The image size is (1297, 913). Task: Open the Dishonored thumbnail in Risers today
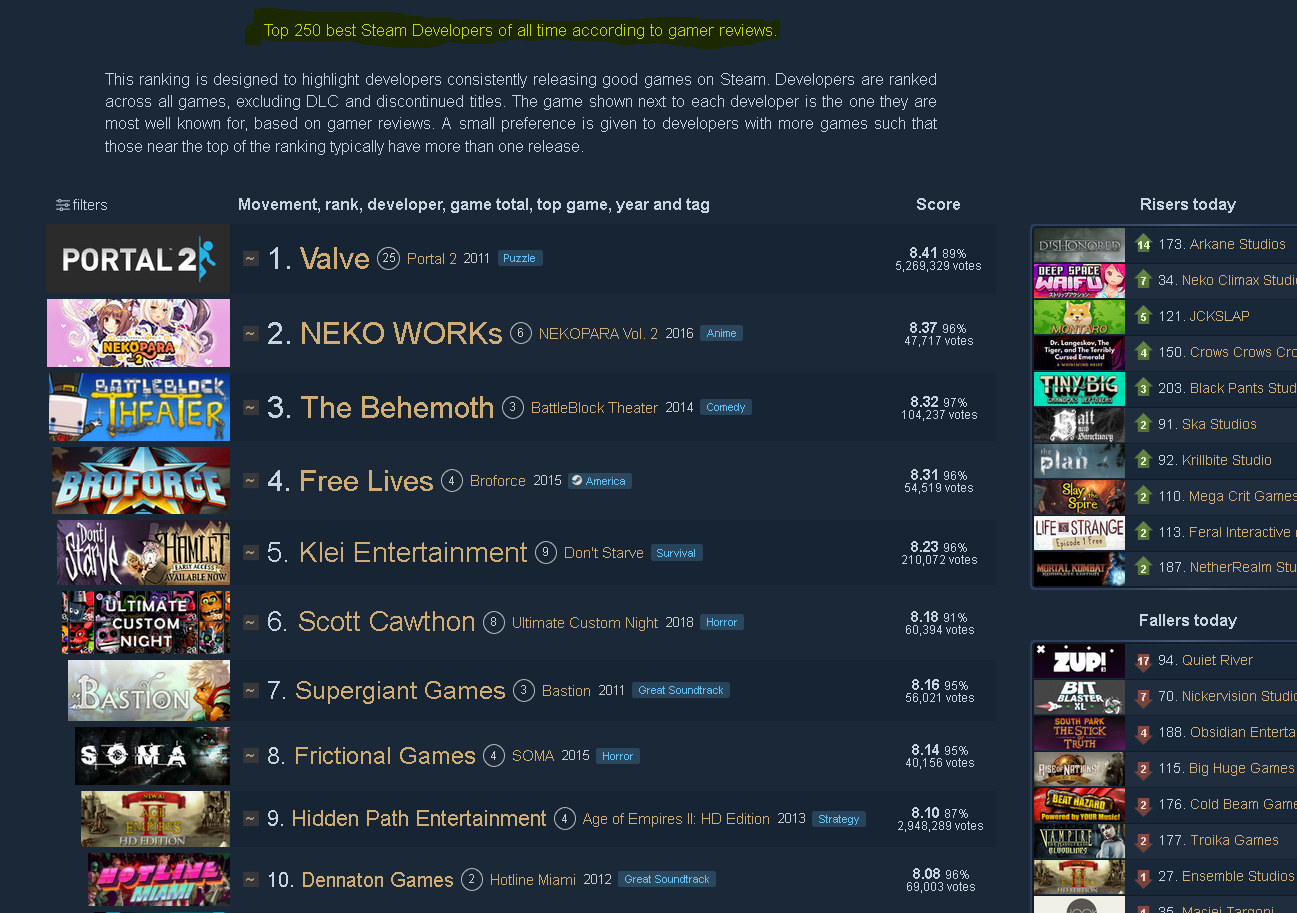pyautogui.click(x=1079, y=244)
